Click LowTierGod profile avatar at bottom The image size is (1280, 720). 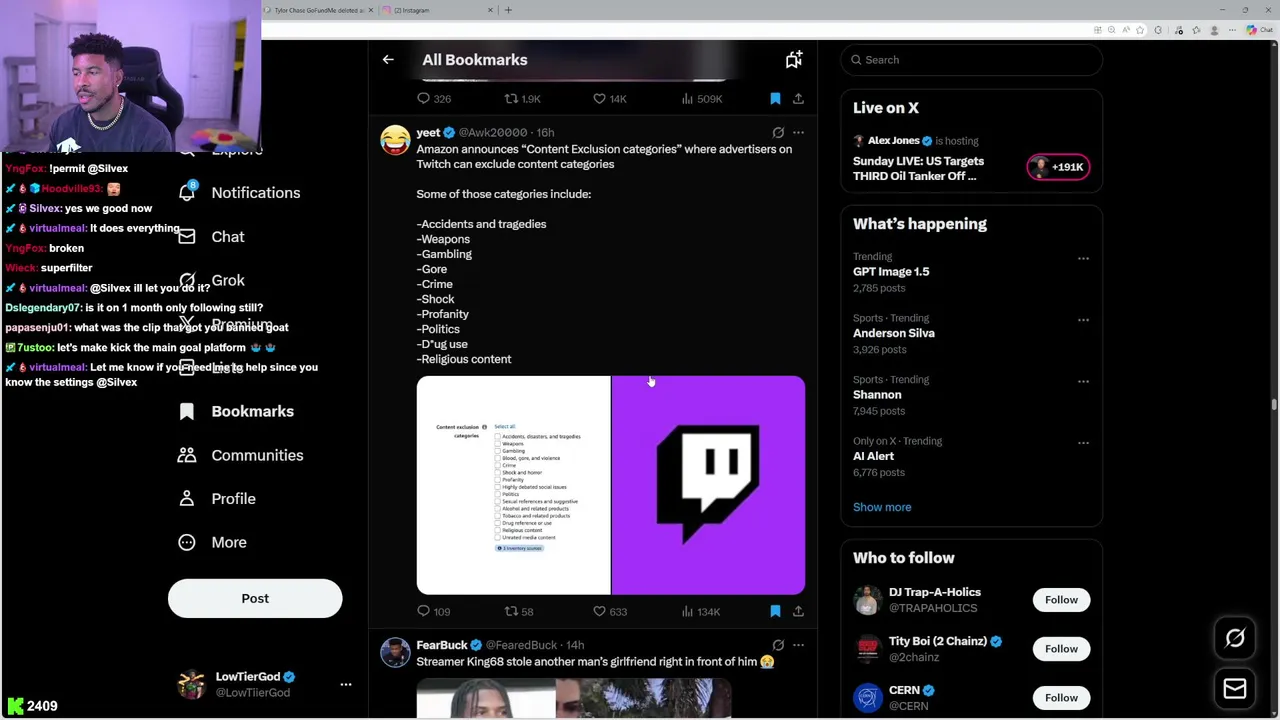point(191,684)
